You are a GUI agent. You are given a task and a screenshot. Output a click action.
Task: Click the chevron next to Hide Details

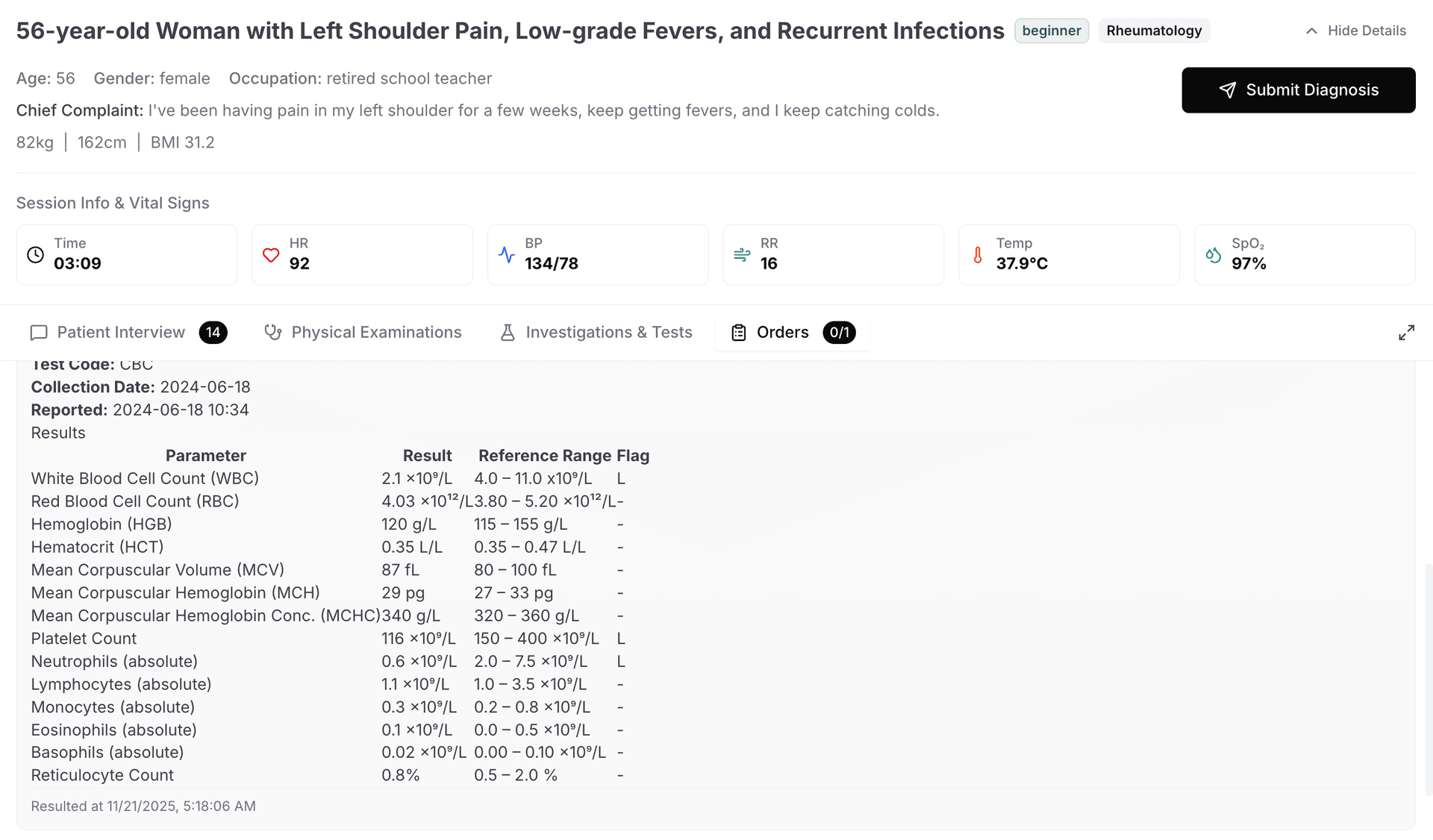pos(1311,31)
